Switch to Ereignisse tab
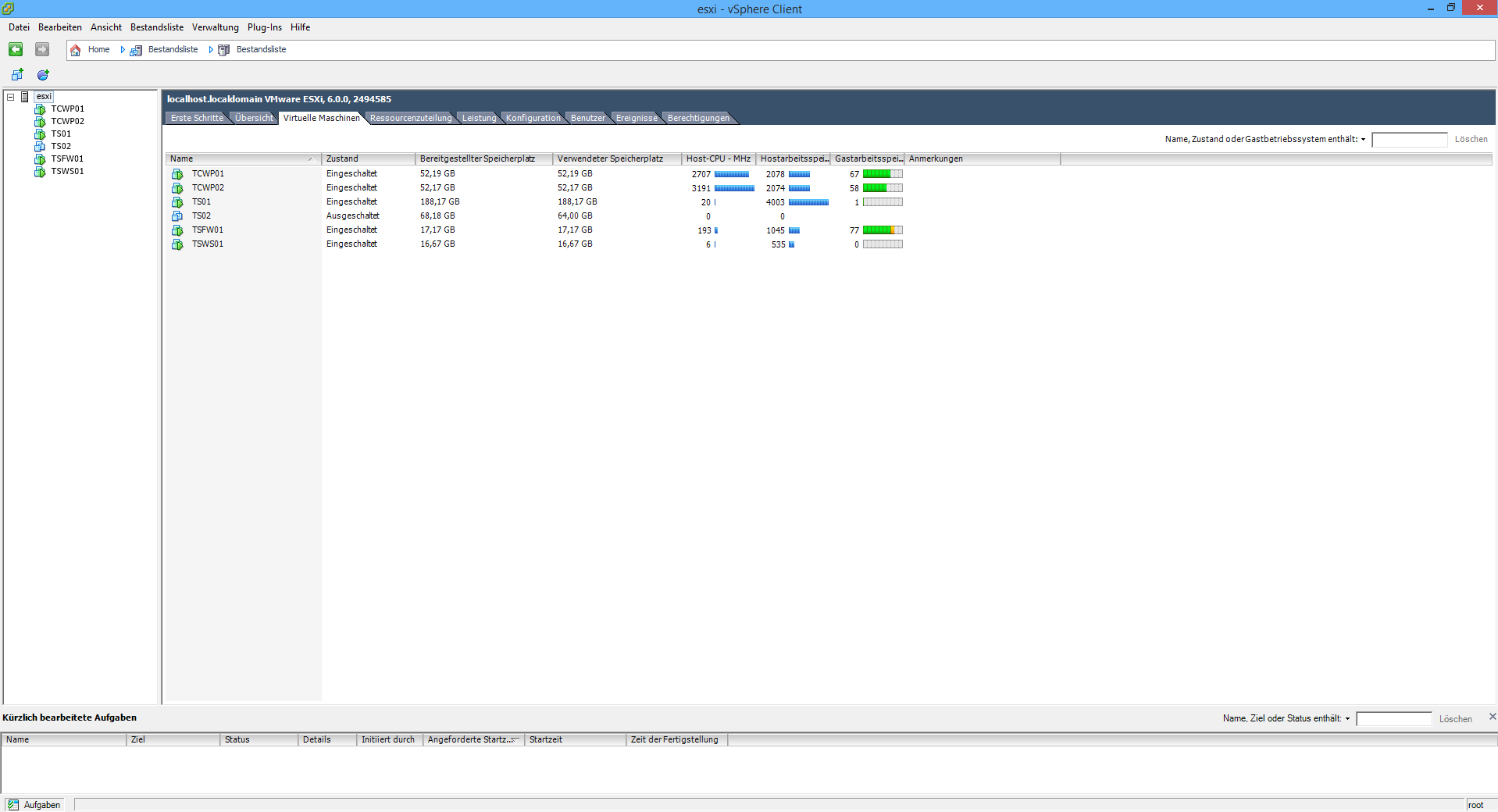This screenshot has width=1498, height=812. pyautogui.click(x=637, y=118)
